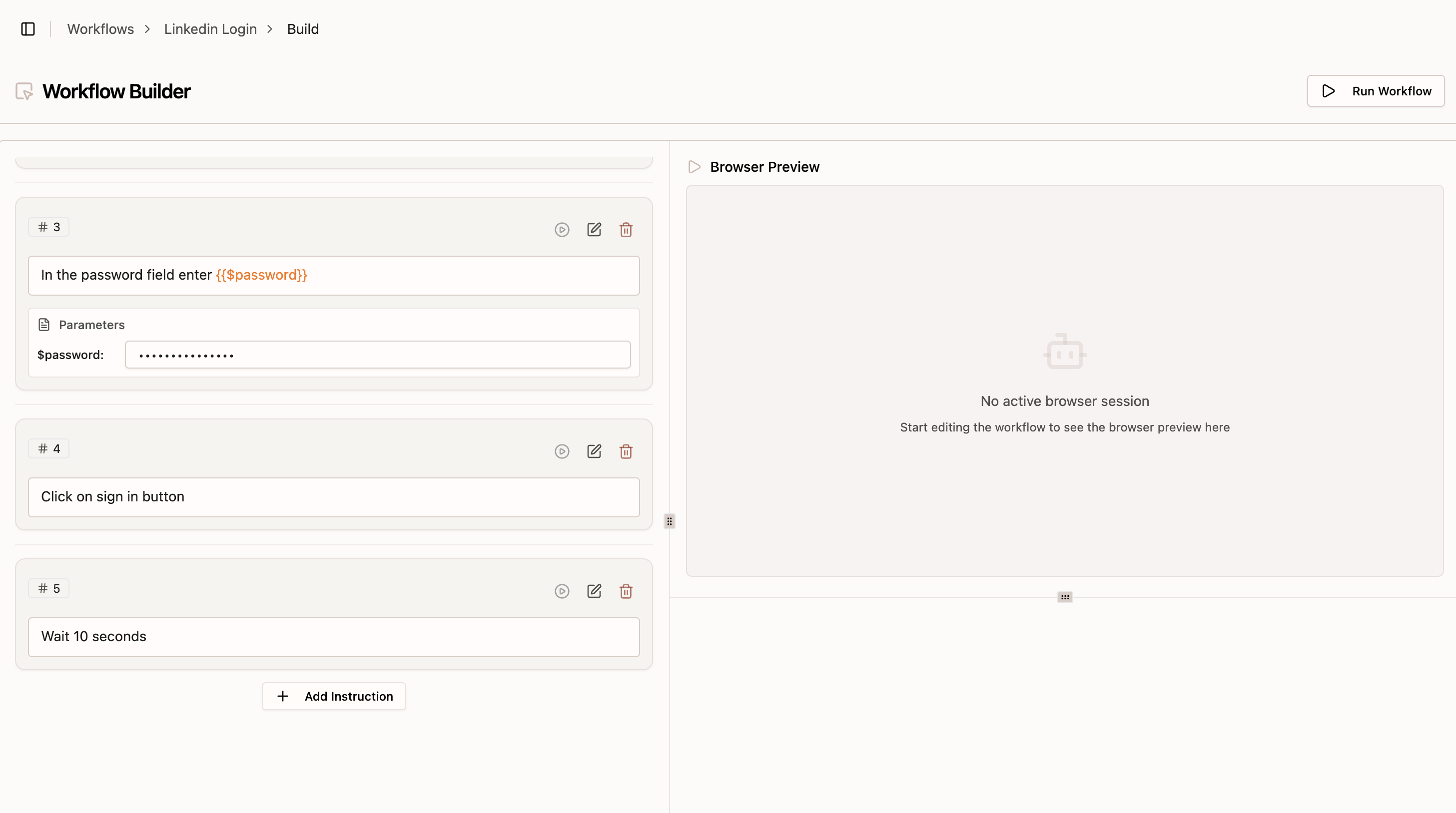Run the Wait 10 seconds step
1456x813 pixels.
(x=561, y=591)
